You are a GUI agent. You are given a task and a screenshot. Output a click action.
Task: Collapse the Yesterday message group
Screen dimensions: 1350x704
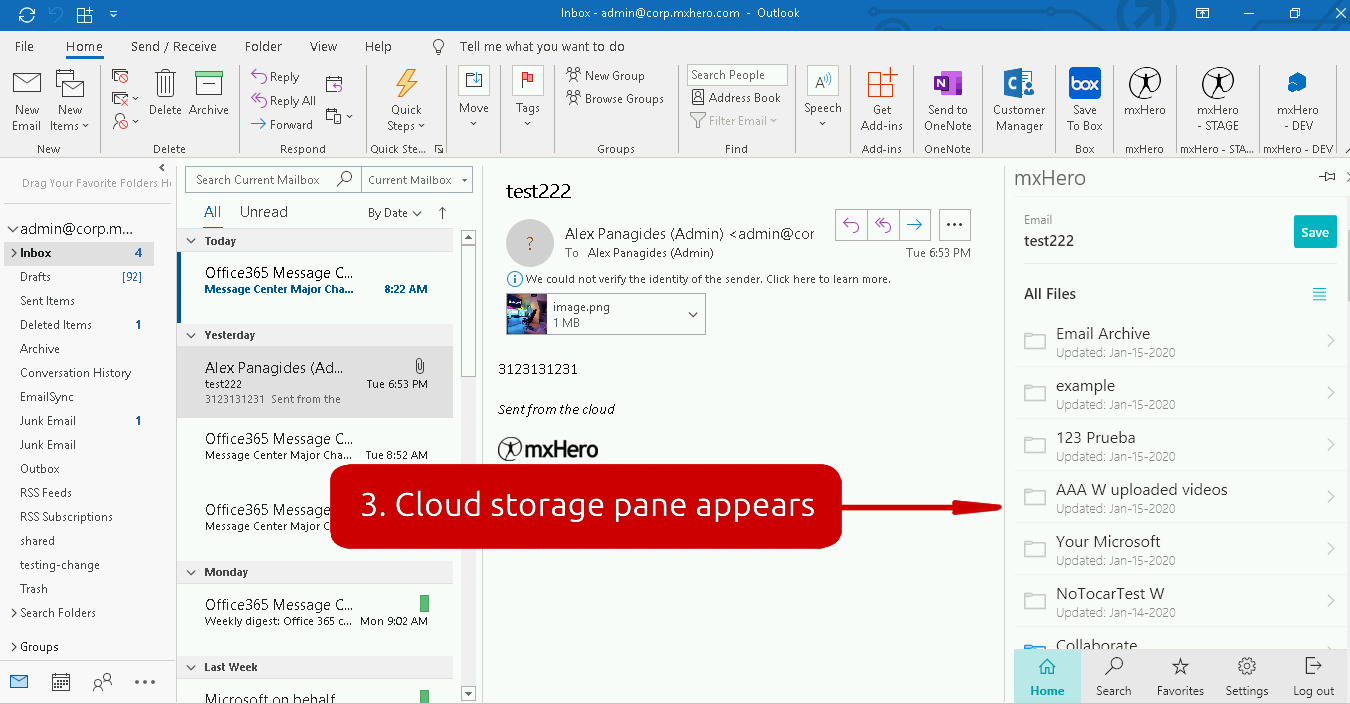[x=191, y=336]
